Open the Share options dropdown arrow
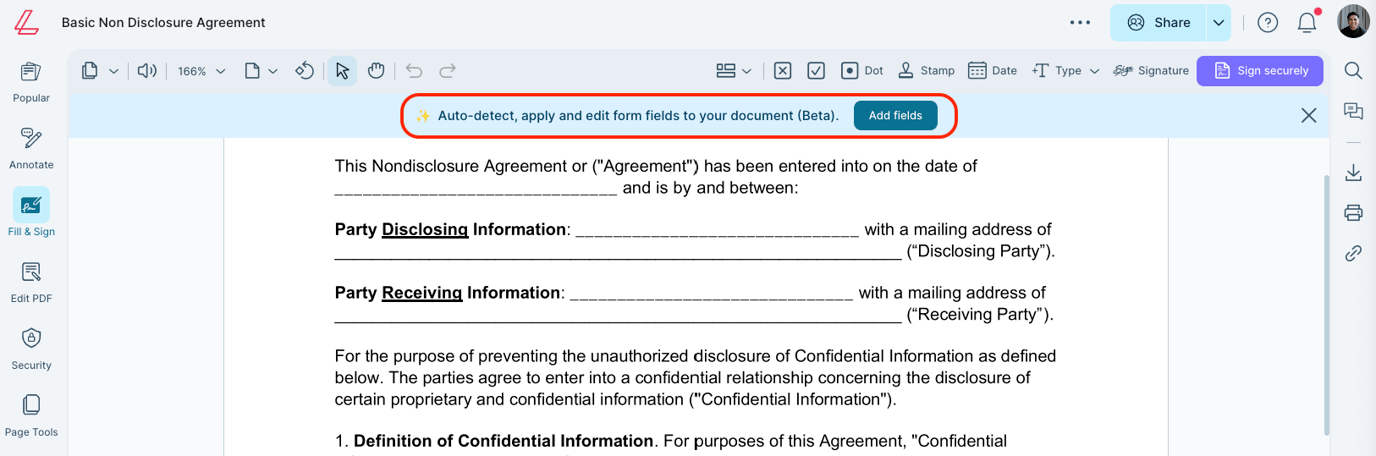1376x456 pixels. [x=1218, y=23]
